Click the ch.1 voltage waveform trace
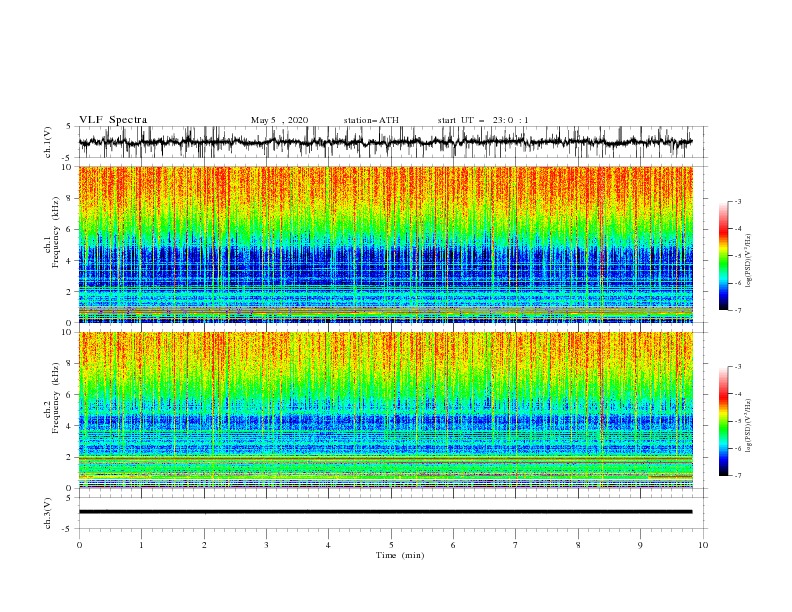The image size is (792, 612). click(385, 142)
